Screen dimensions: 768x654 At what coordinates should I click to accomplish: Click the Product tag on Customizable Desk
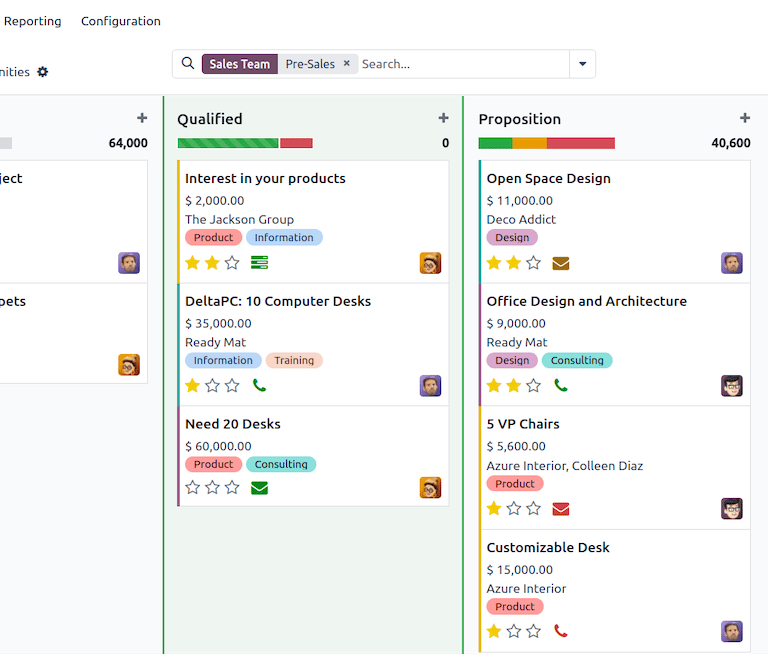515,606
